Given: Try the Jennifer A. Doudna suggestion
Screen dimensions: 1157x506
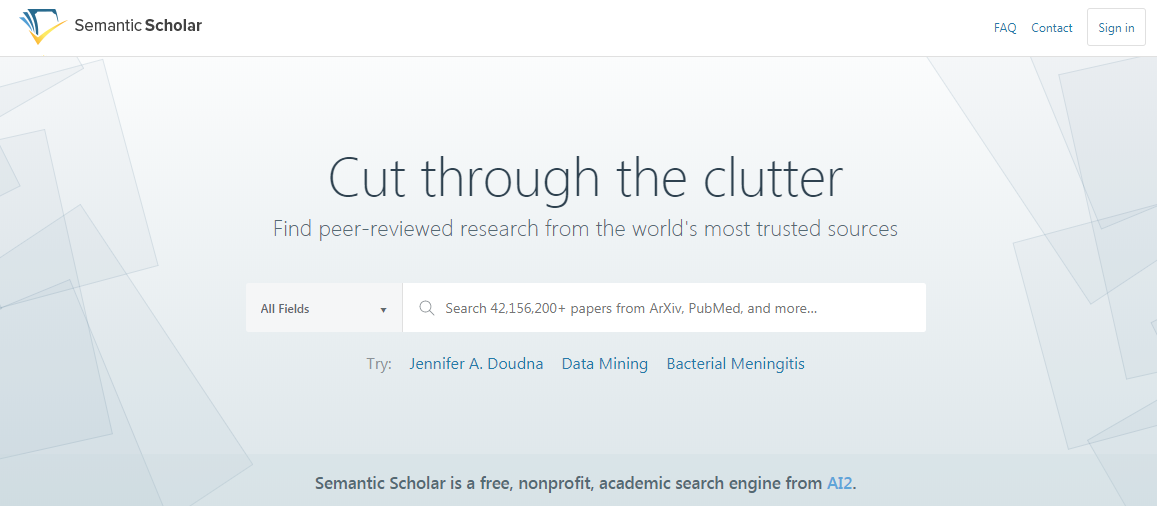Looking at the screenshot, I should [x=476, y=364].
